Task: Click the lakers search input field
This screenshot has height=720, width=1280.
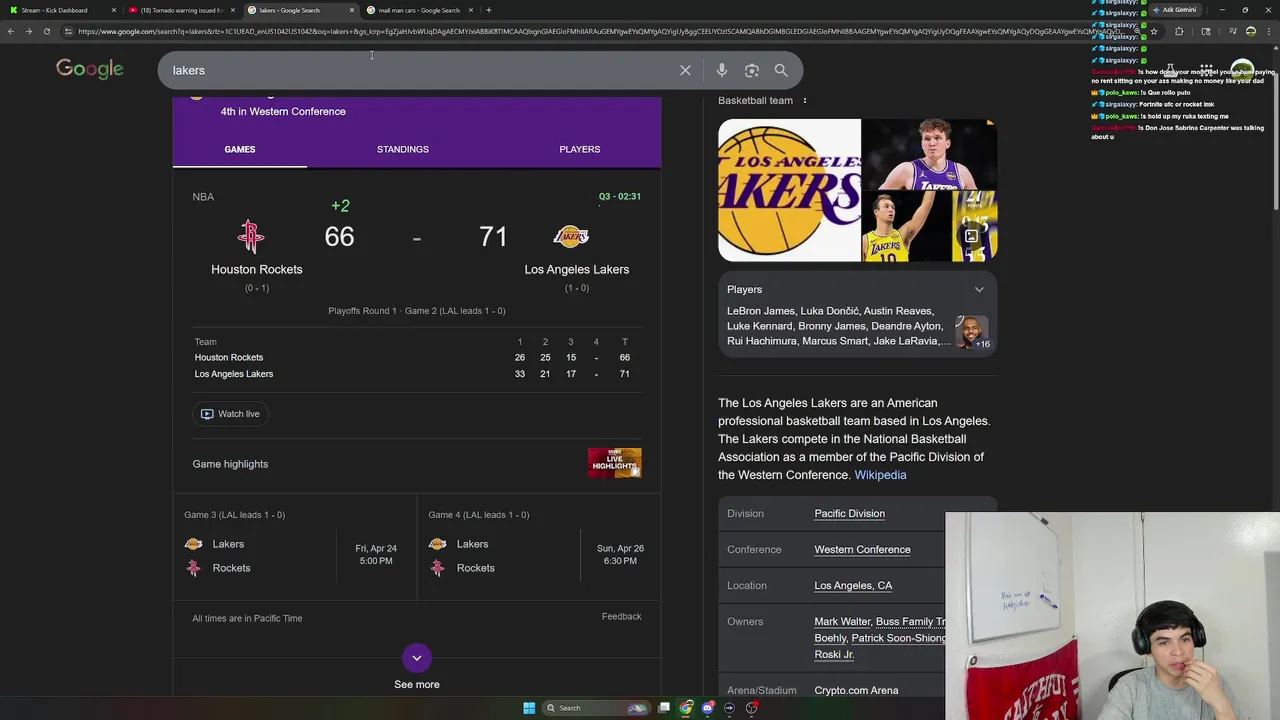Action: (420, 70)
